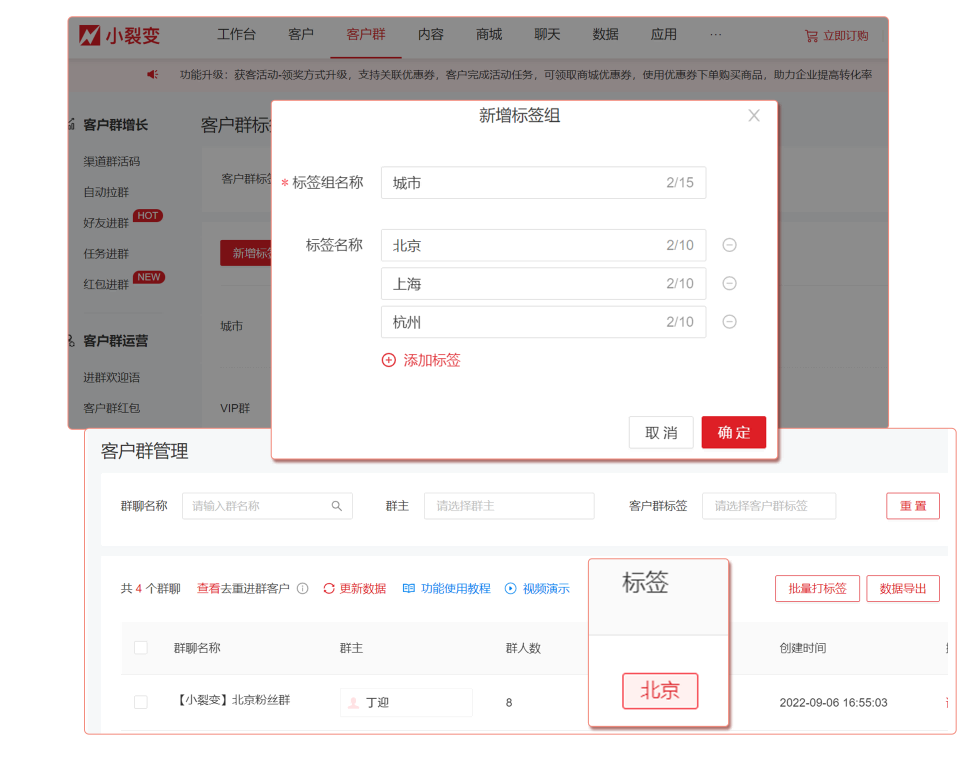Click the 批量打标签 button

click(817, 589)
